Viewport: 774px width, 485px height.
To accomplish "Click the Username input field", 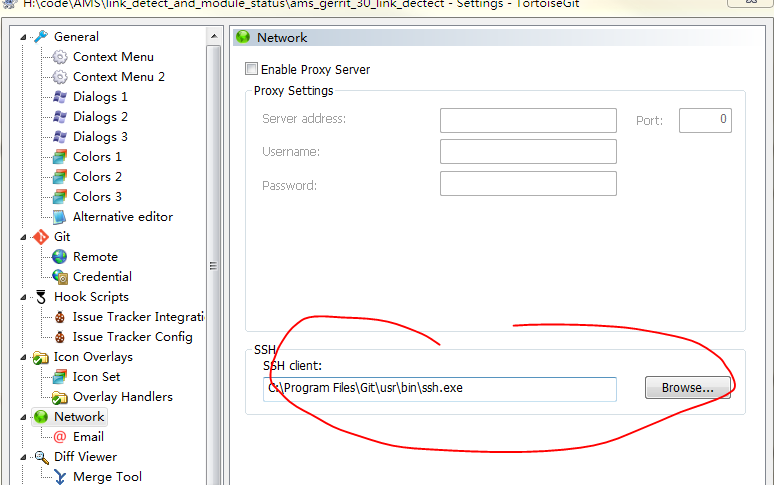I will click(x=528, y=151).
